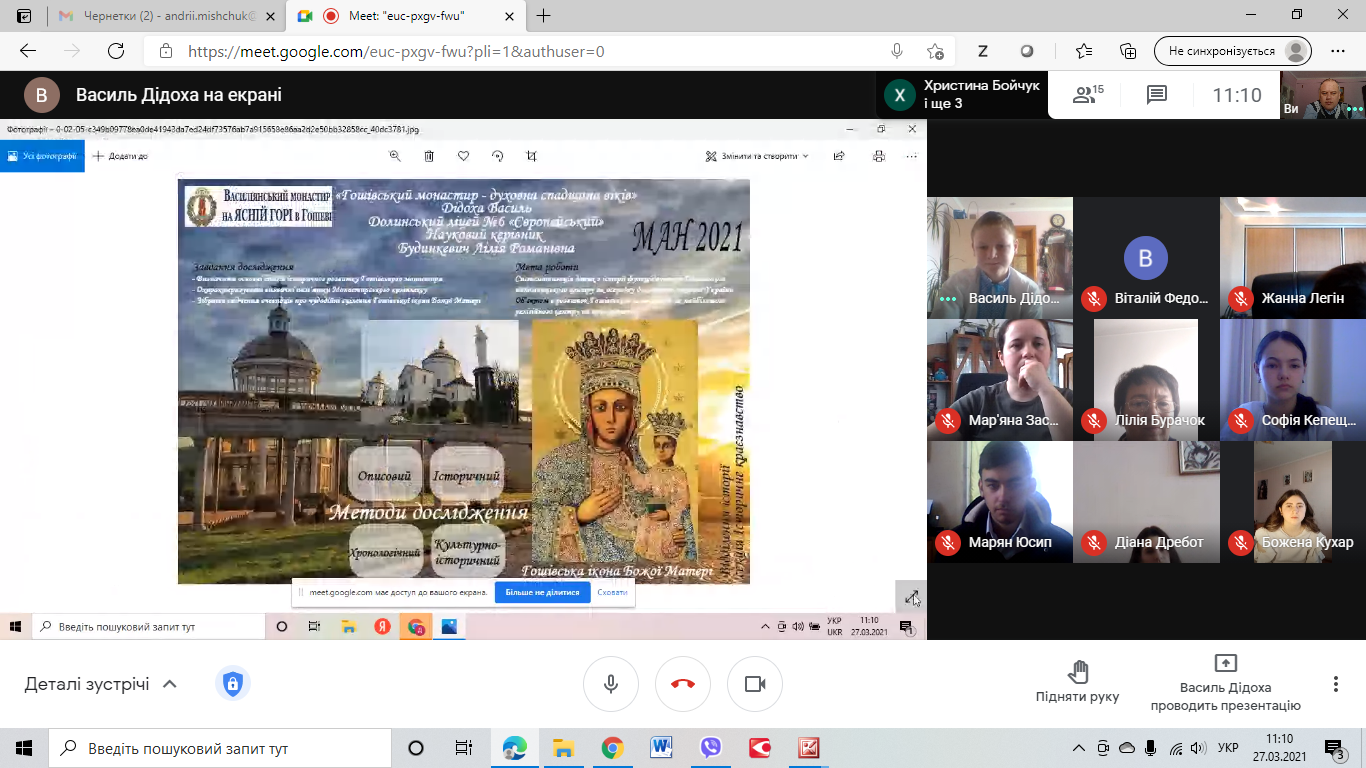The image size is (1366, 768).
Task: Toggle site microphone permission in address bar
Action: [x=897, y=51]
